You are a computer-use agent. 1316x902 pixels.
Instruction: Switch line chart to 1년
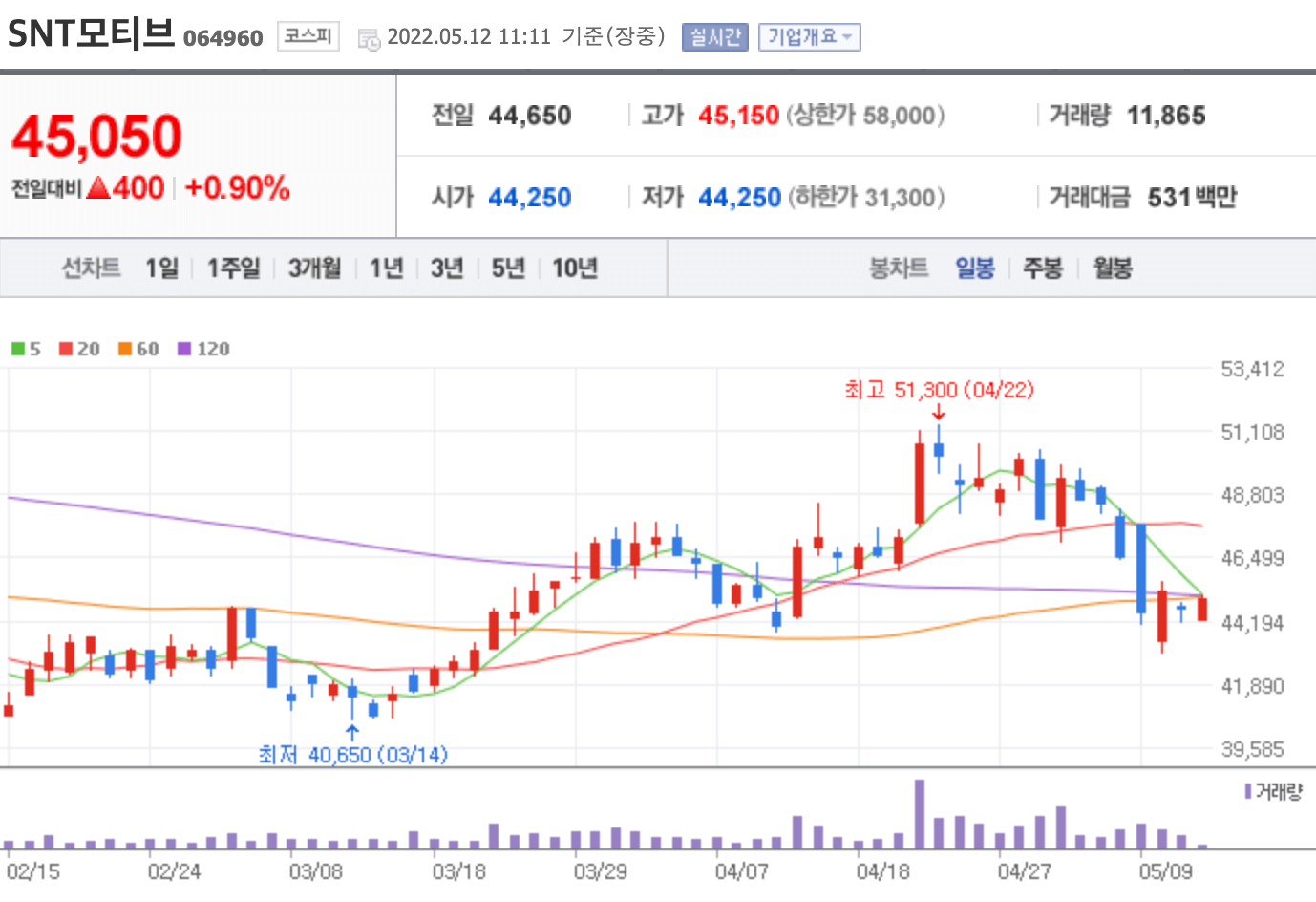386,268
